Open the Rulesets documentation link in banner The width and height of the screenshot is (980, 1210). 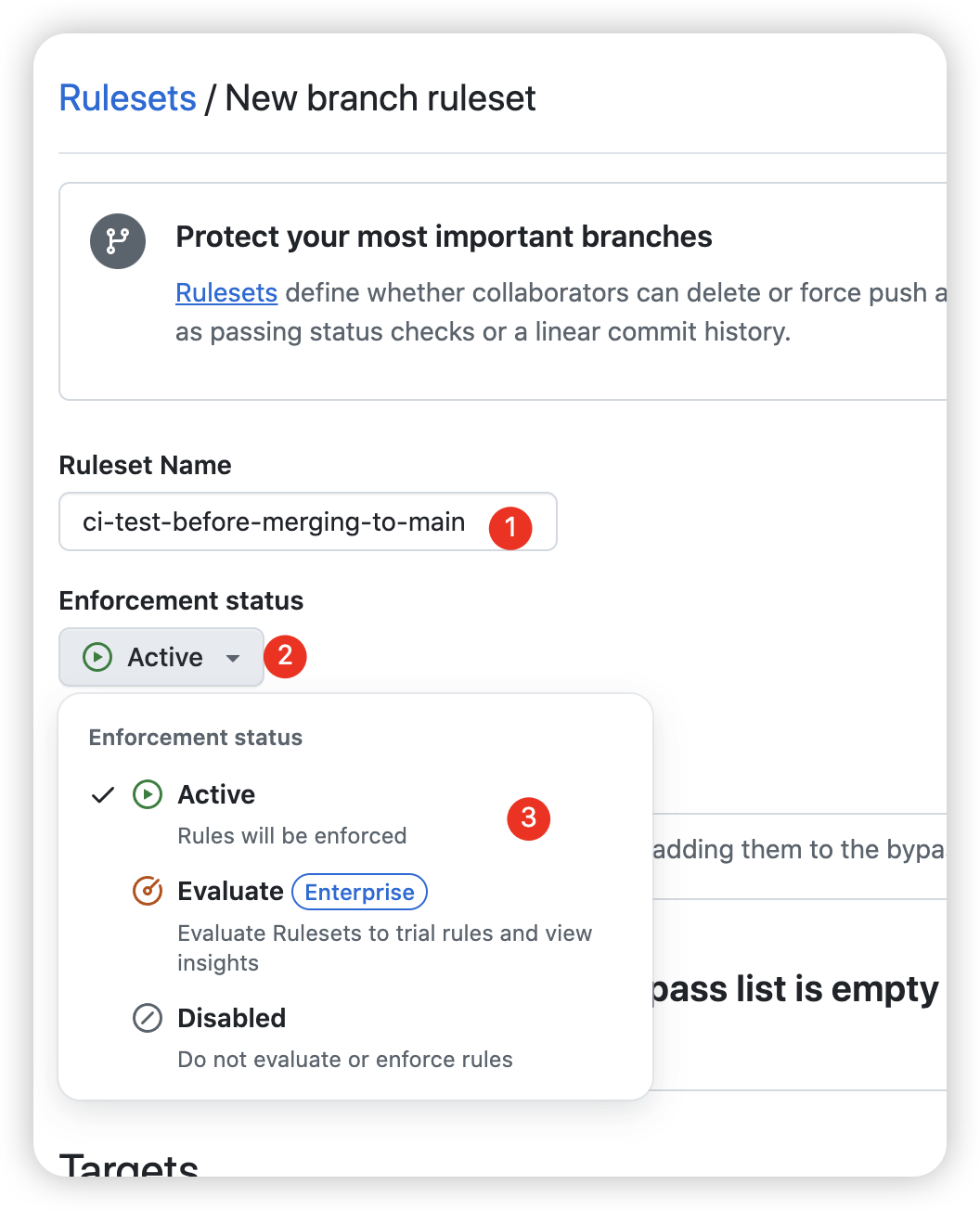[226, 293]
